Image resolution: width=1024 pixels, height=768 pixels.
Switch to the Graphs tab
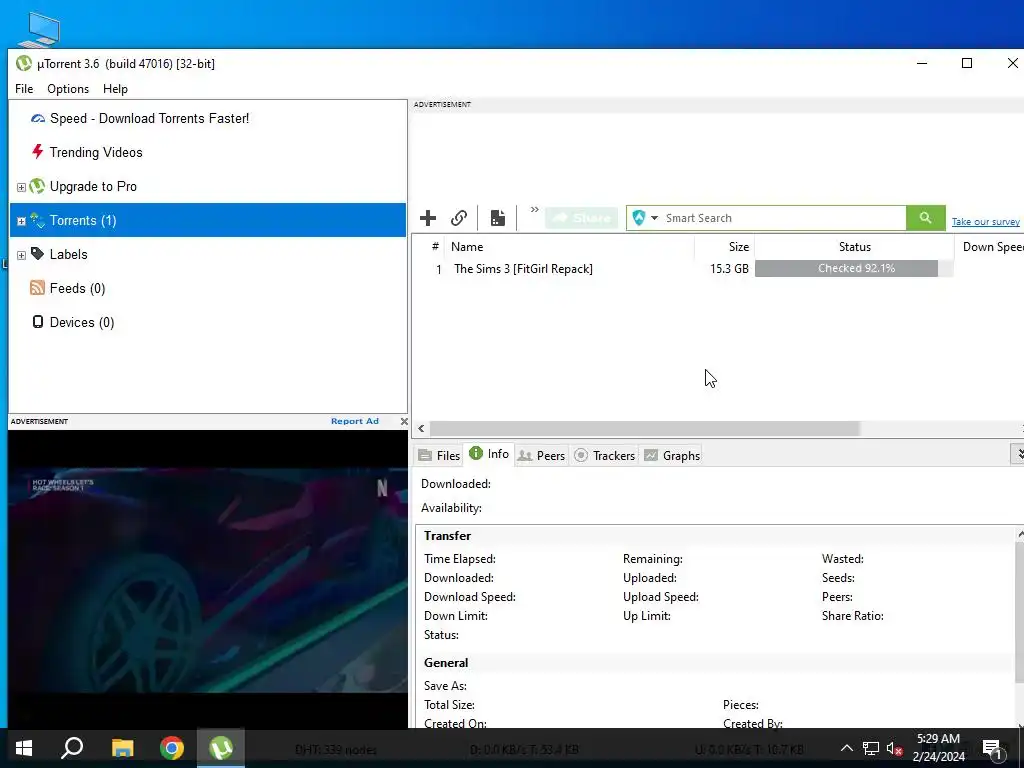point(672,455)
